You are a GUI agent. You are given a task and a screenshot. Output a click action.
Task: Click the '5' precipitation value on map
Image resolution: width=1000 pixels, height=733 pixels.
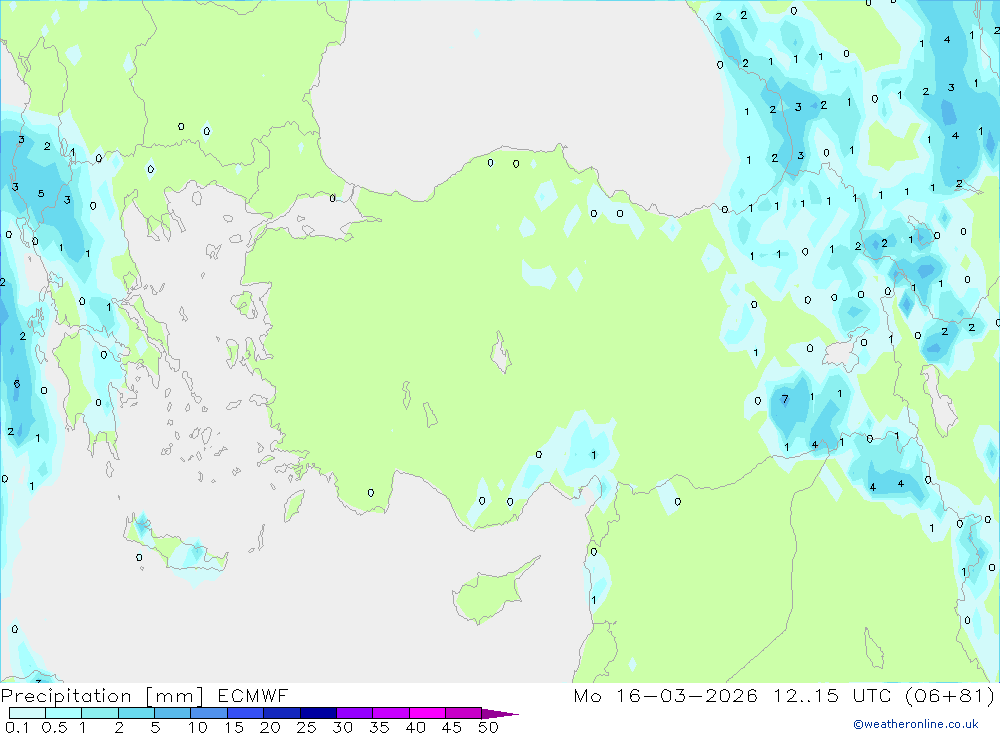tap(41, 193)
